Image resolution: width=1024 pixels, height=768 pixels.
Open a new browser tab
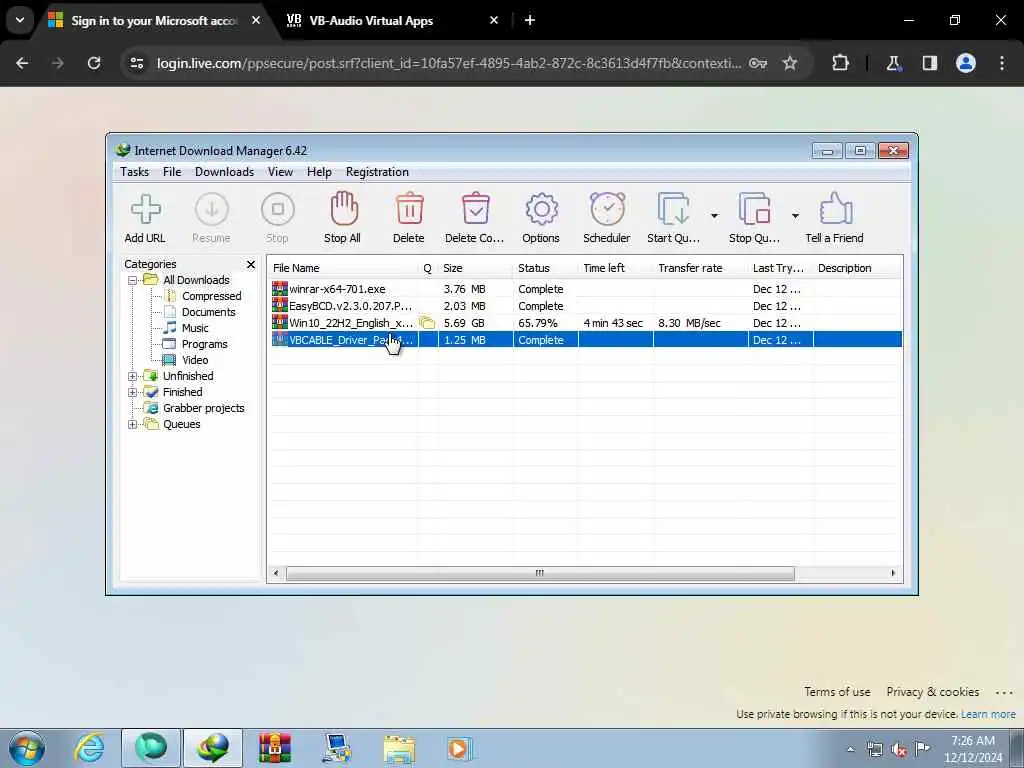click(530, 21)
